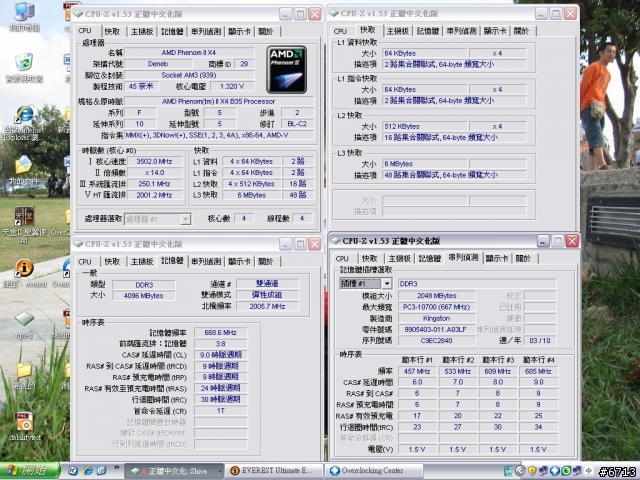640x480 pixels.
Task: Launch the Internet Explorer desktop shortcut
Action: [24, 122]
